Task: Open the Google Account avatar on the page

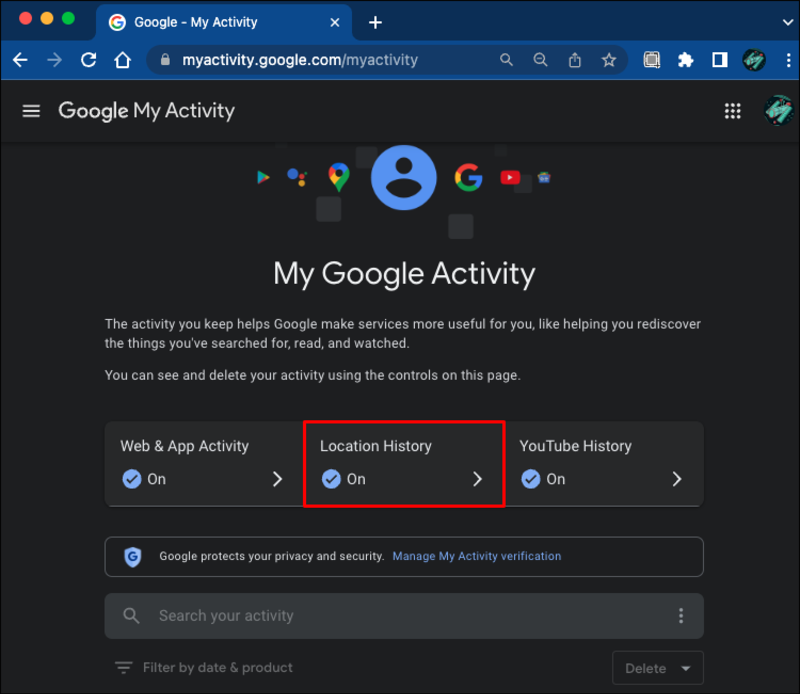Action: pos(778,110)
